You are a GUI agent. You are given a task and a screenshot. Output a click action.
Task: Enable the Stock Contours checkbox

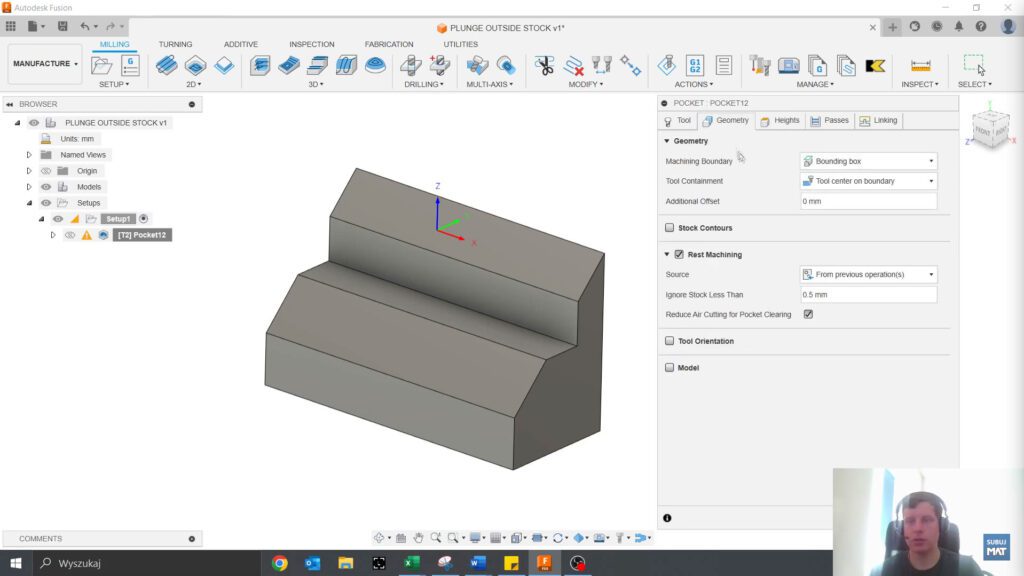pyautogui.click(x=669, y=228)
